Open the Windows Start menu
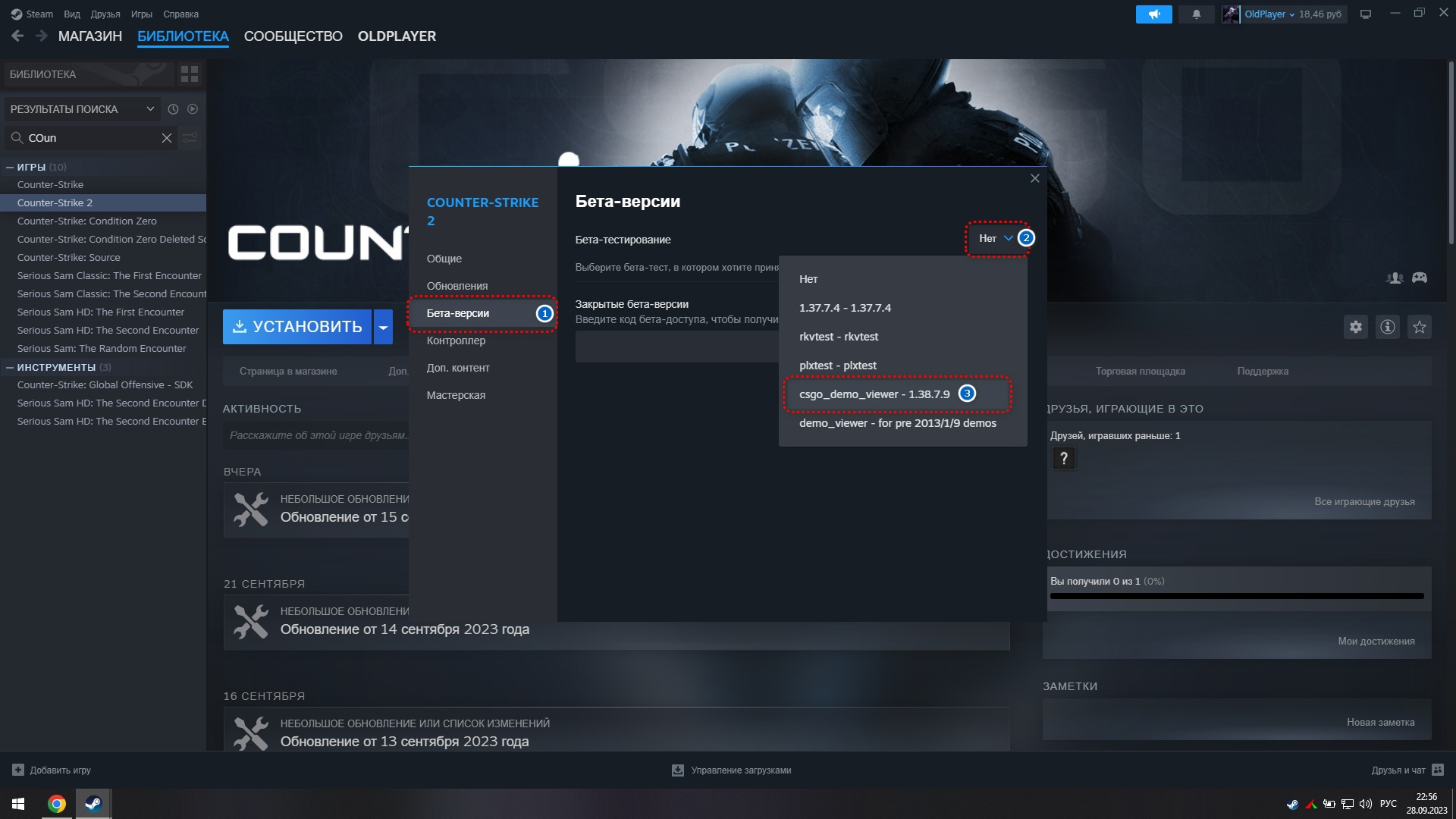 [18, 804]
